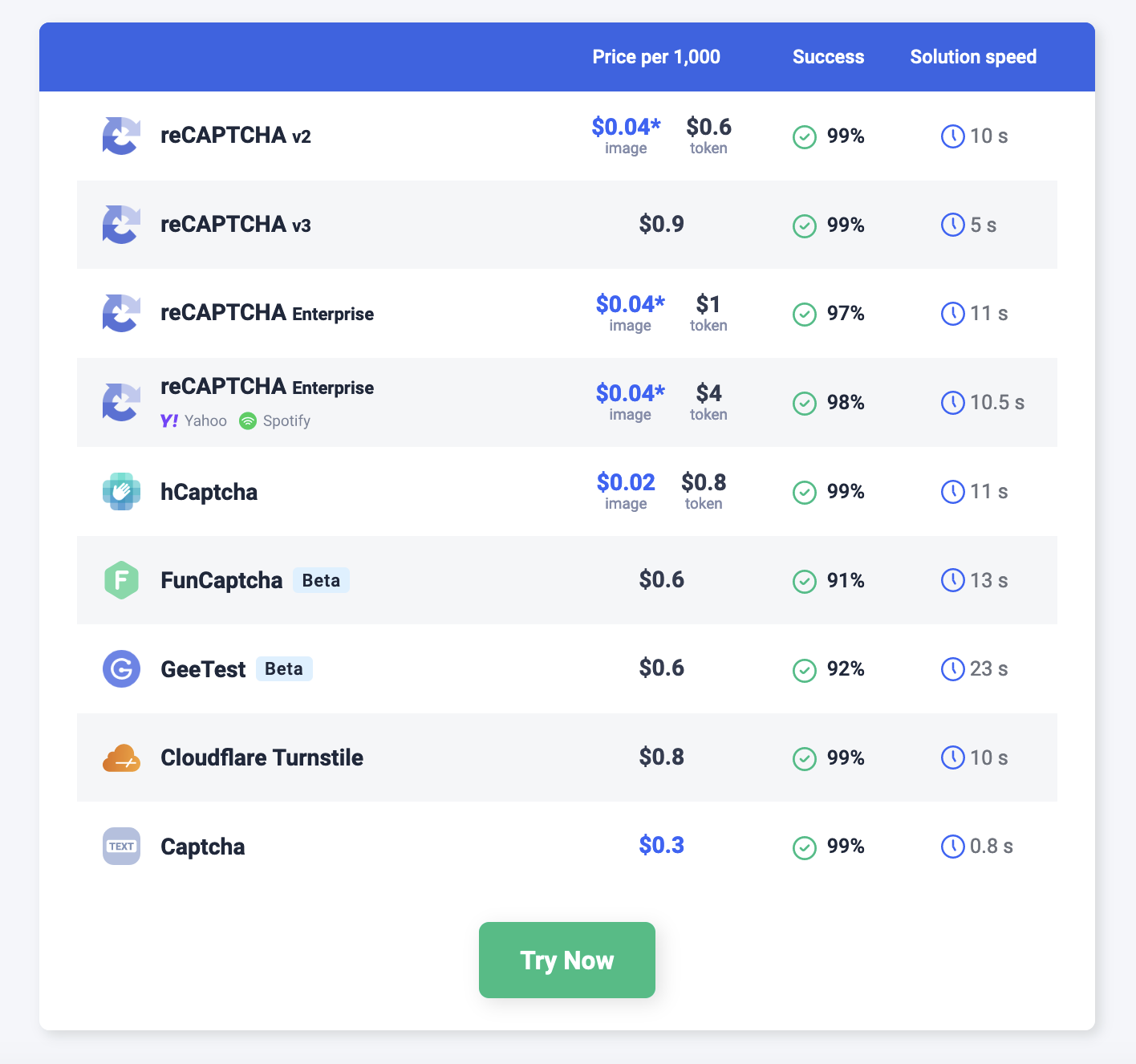1136x1064 pixels.
Task: Click the green checkmark in the reCAPTCHA v2 row
Action: 805,137
